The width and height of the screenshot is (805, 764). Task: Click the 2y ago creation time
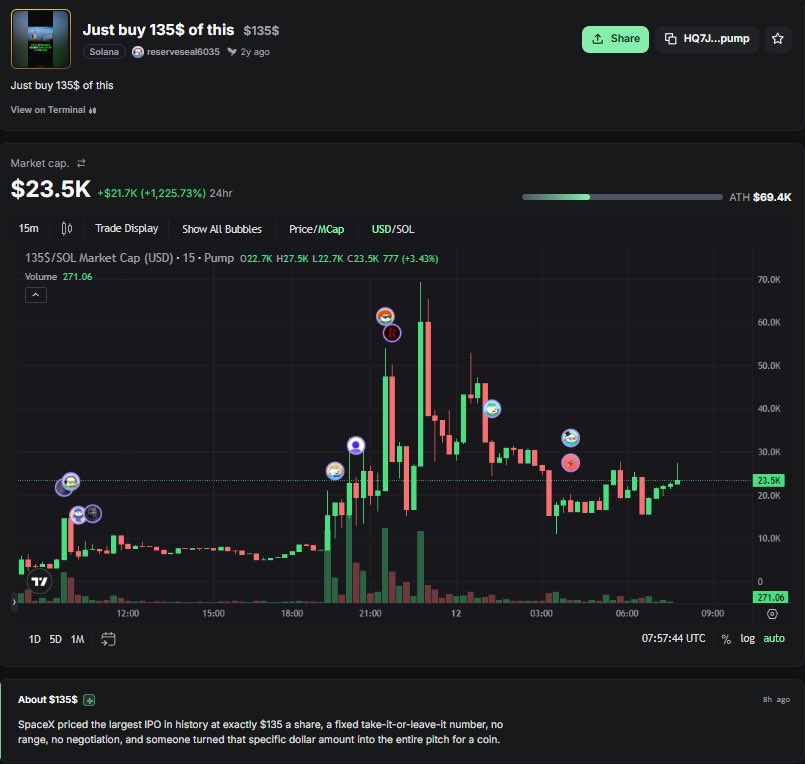[255, 52]
